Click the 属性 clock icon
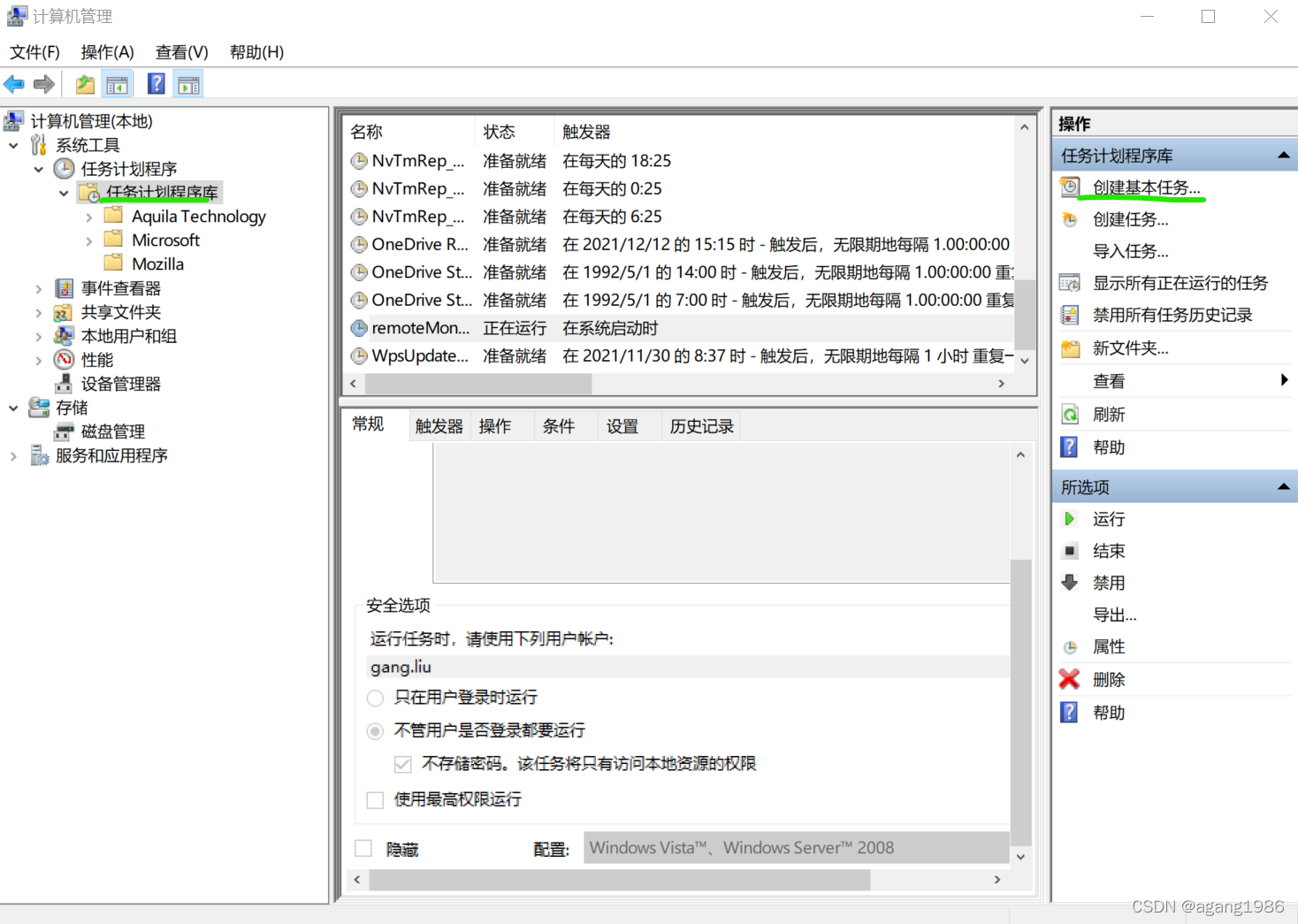This screenshot has height=924, width=1298. tap(1070, 647)
